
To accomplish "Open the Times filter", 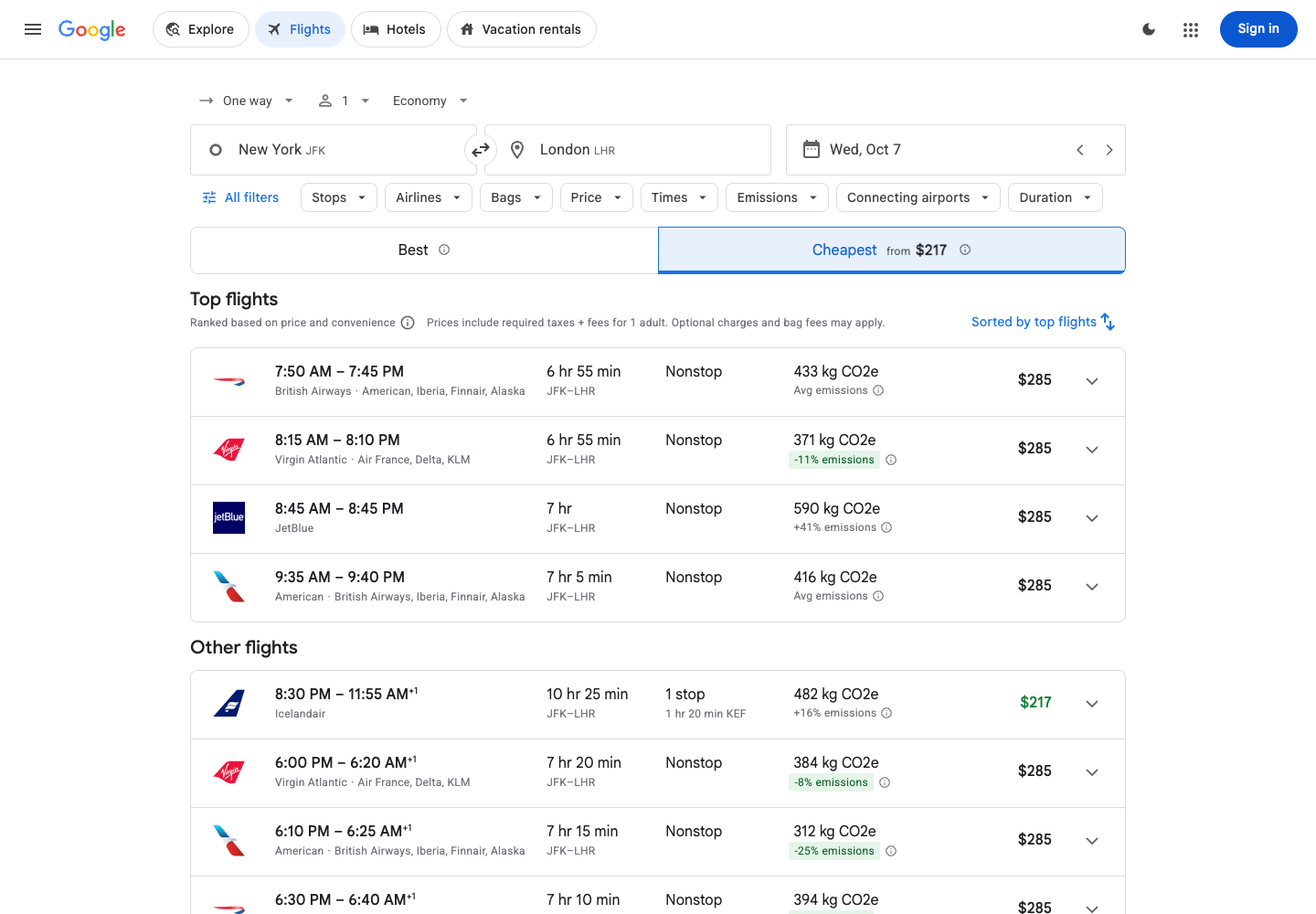I will (679, 197).
